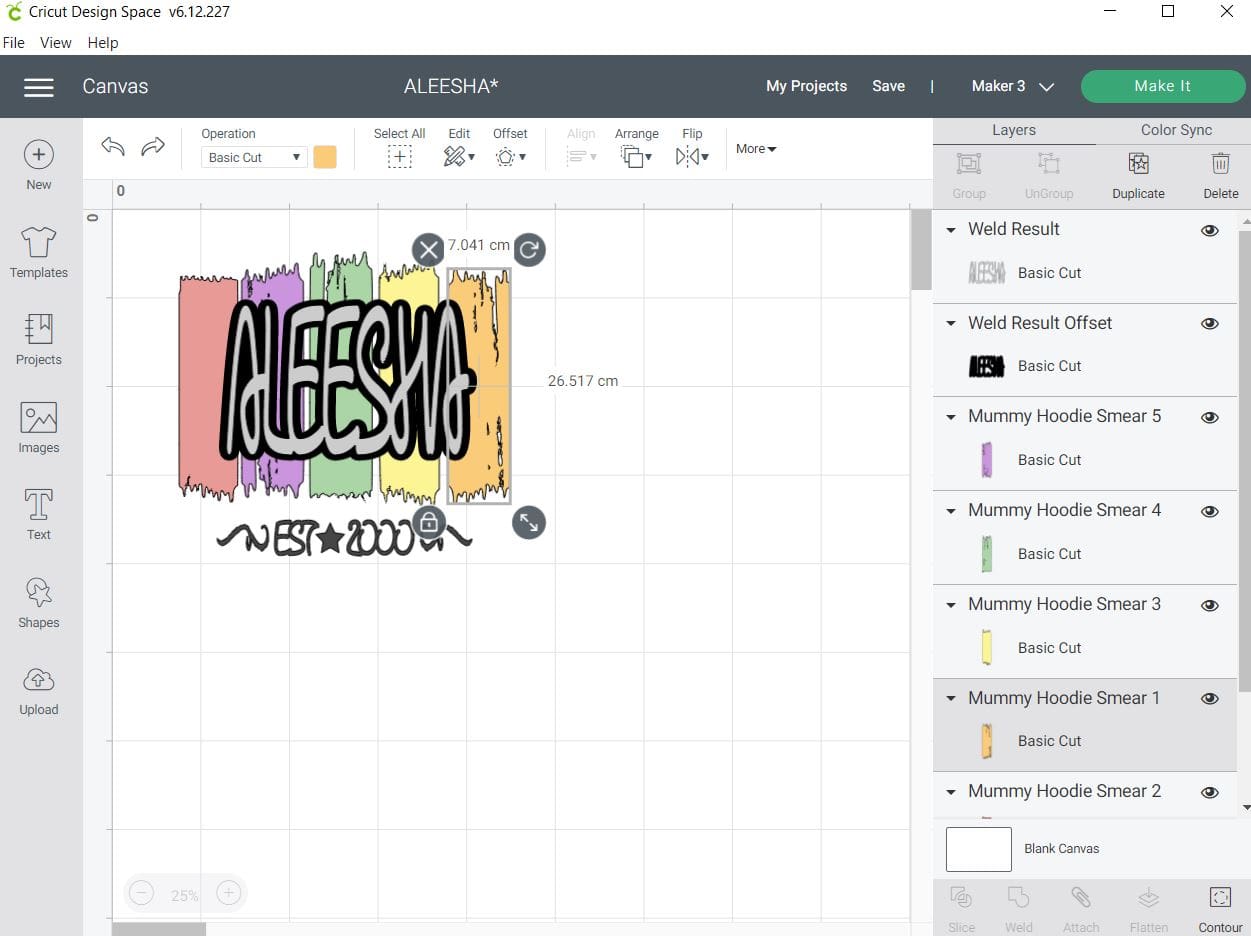This screenshot has width=1251, height=936.
Task: Collapse the Mummy Hoodie Smear 3 group
Action: 951,605
